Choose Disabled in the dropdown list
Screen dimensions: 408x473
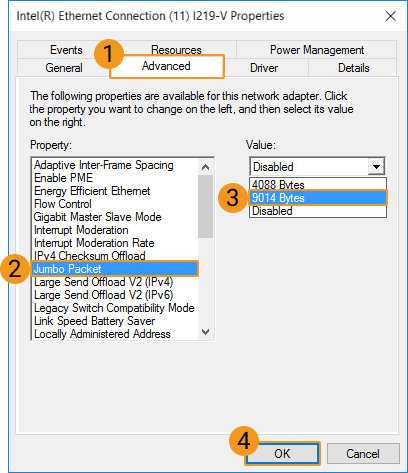(318, 211)
